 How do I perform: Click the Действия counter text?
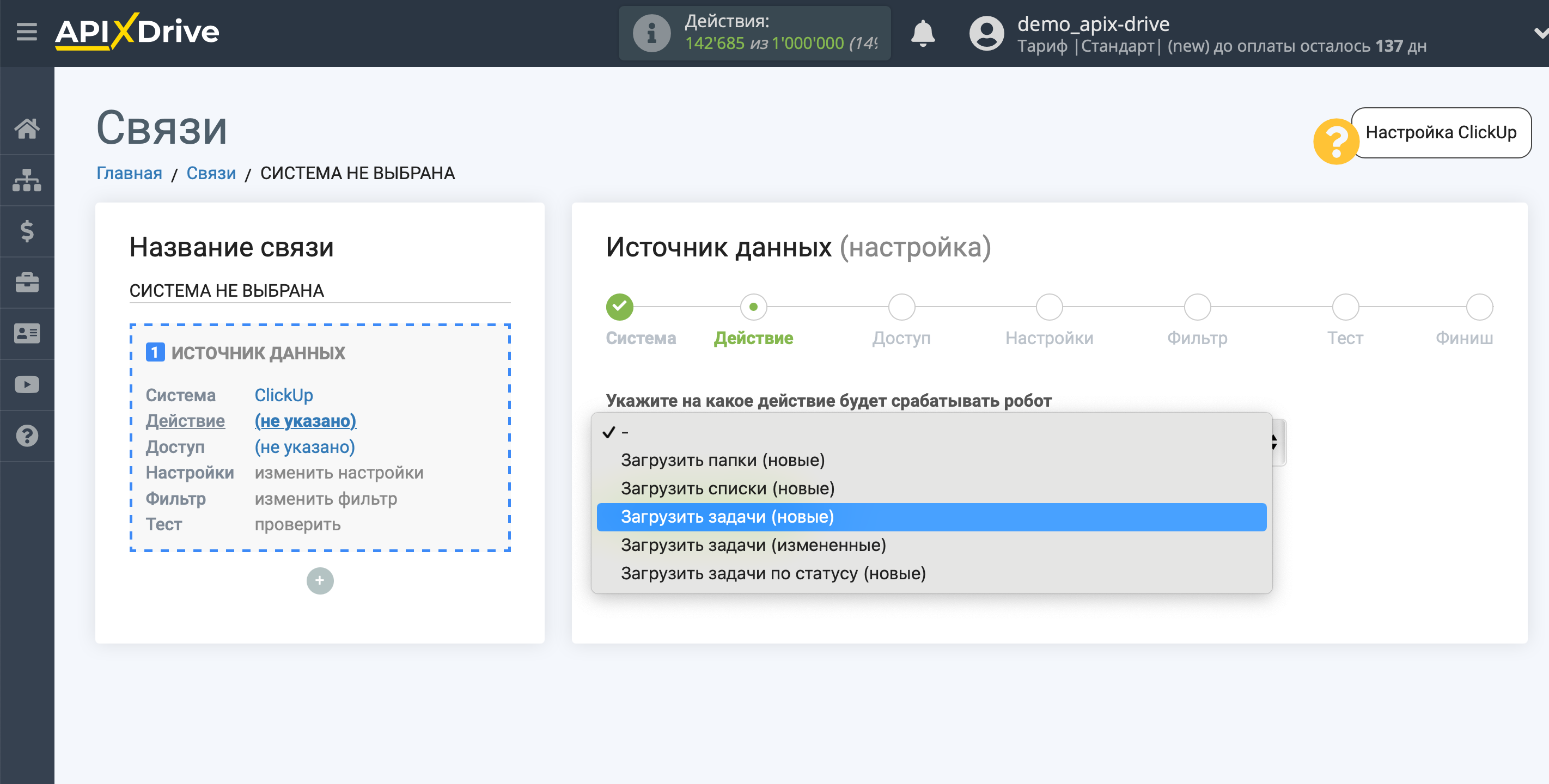coord(780,33)
